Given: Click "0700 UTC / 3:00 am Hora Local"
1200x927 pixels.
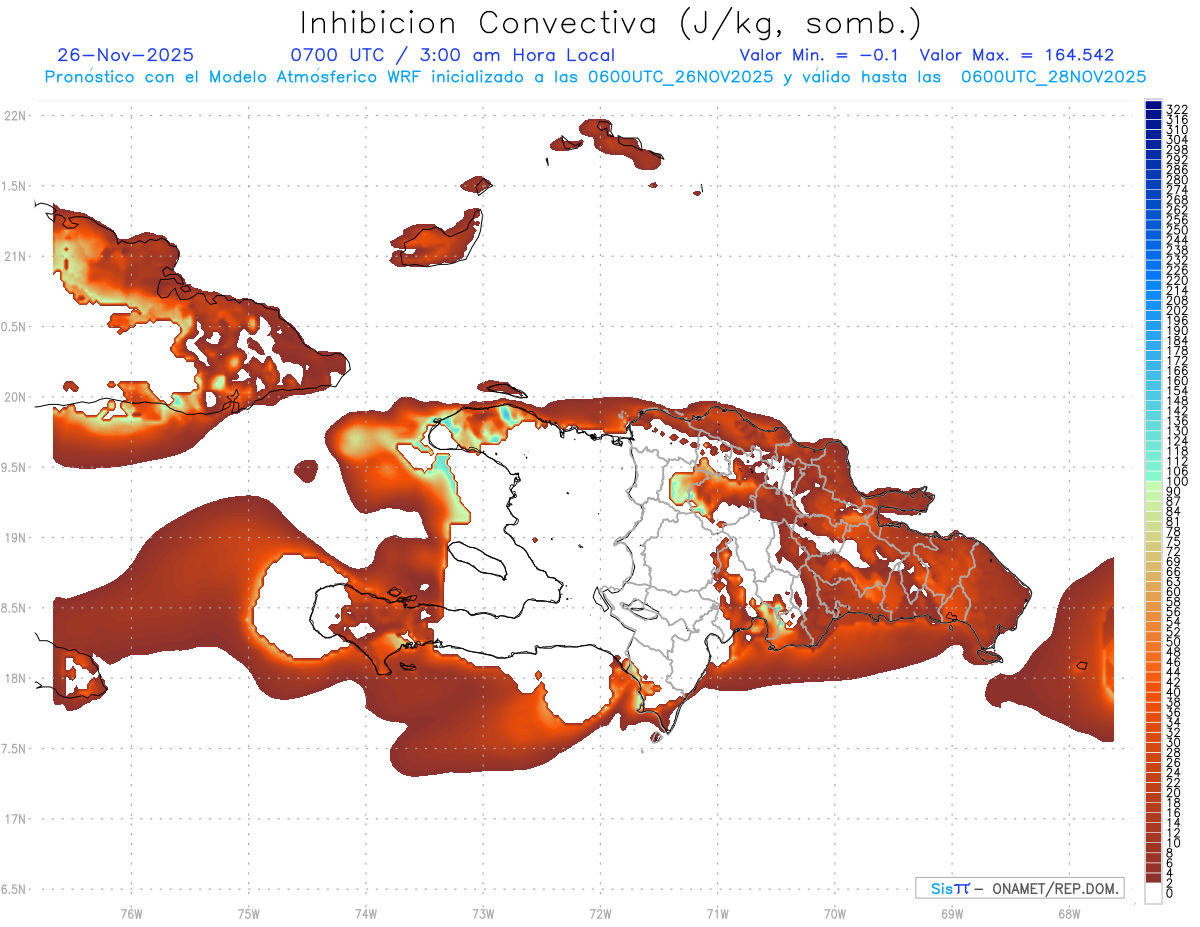Looking at the screenshot, I should 452,55.
